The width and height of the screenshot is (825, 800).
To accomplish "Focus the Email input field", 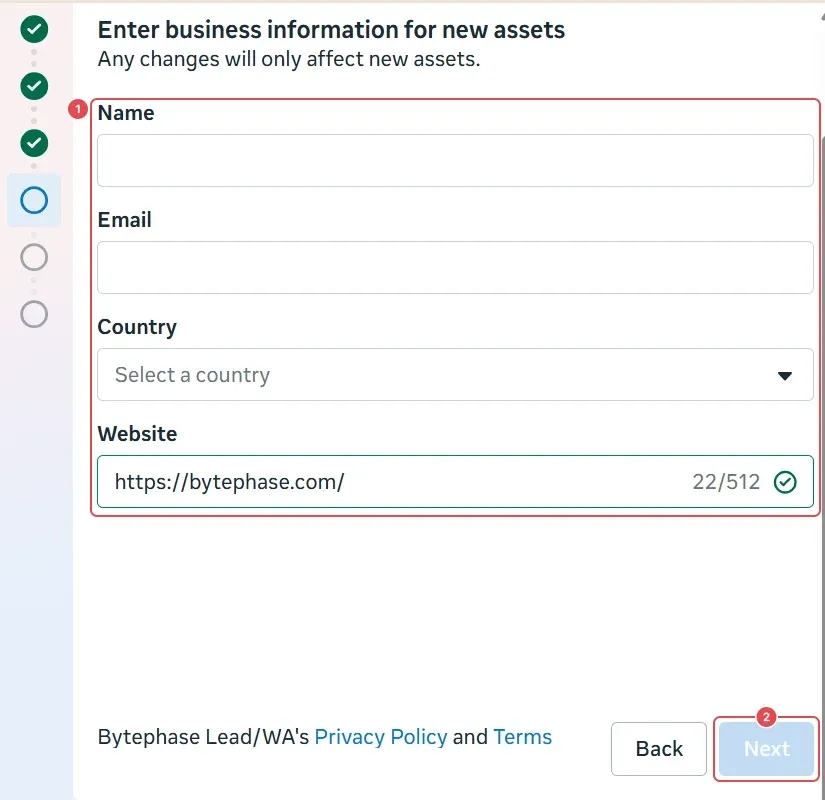I will pyautogui.click(x=455, y=267).
